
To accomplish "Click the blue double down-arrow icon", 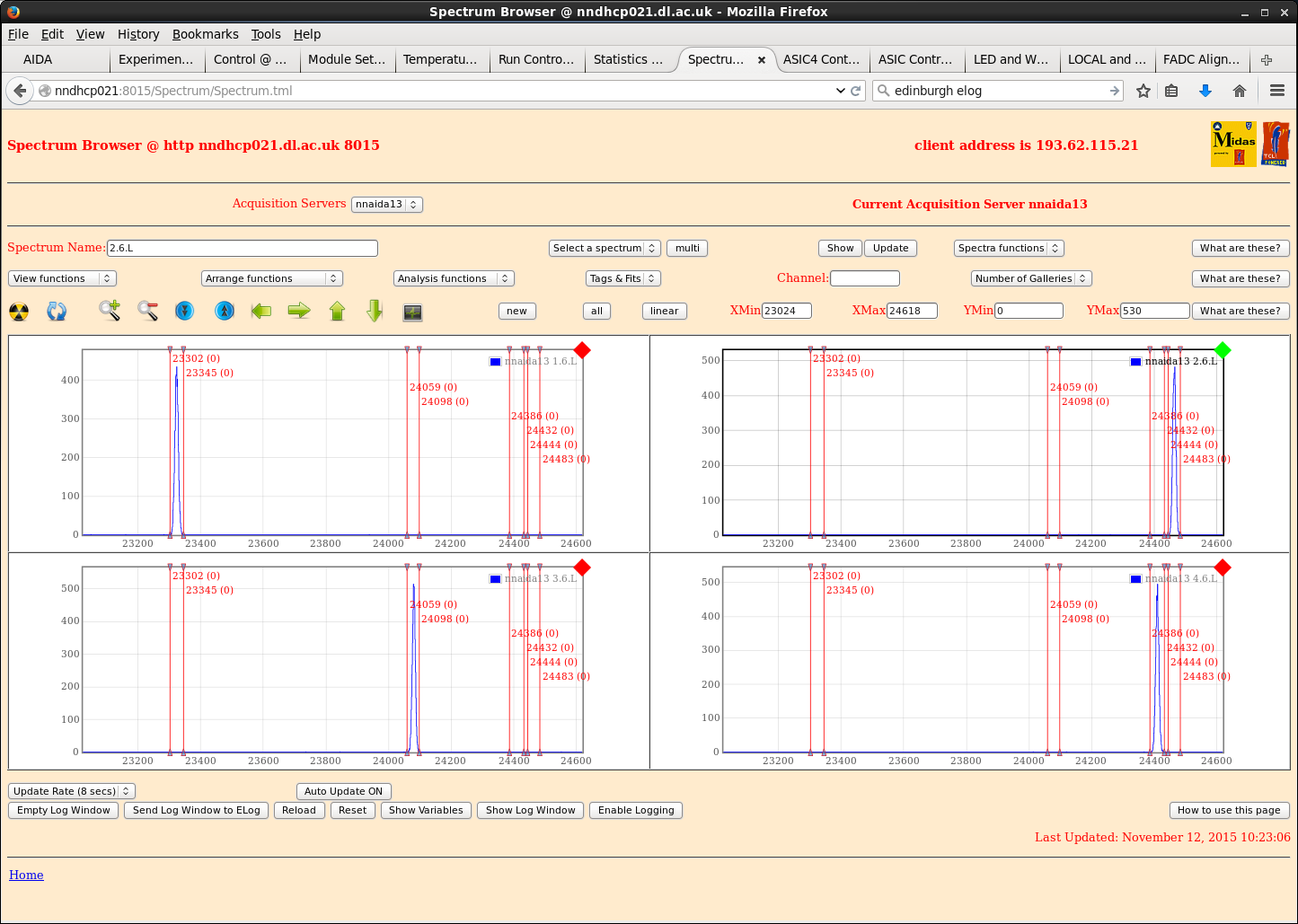I will (185, 311).
